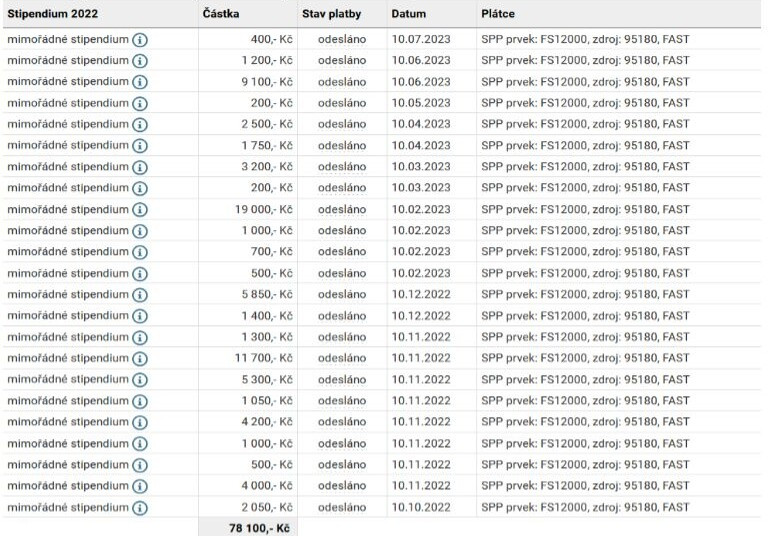Click odesláno status in the 11 700,- Kč row
This screenshot has height=536, width=769.
tap(342, 358)
